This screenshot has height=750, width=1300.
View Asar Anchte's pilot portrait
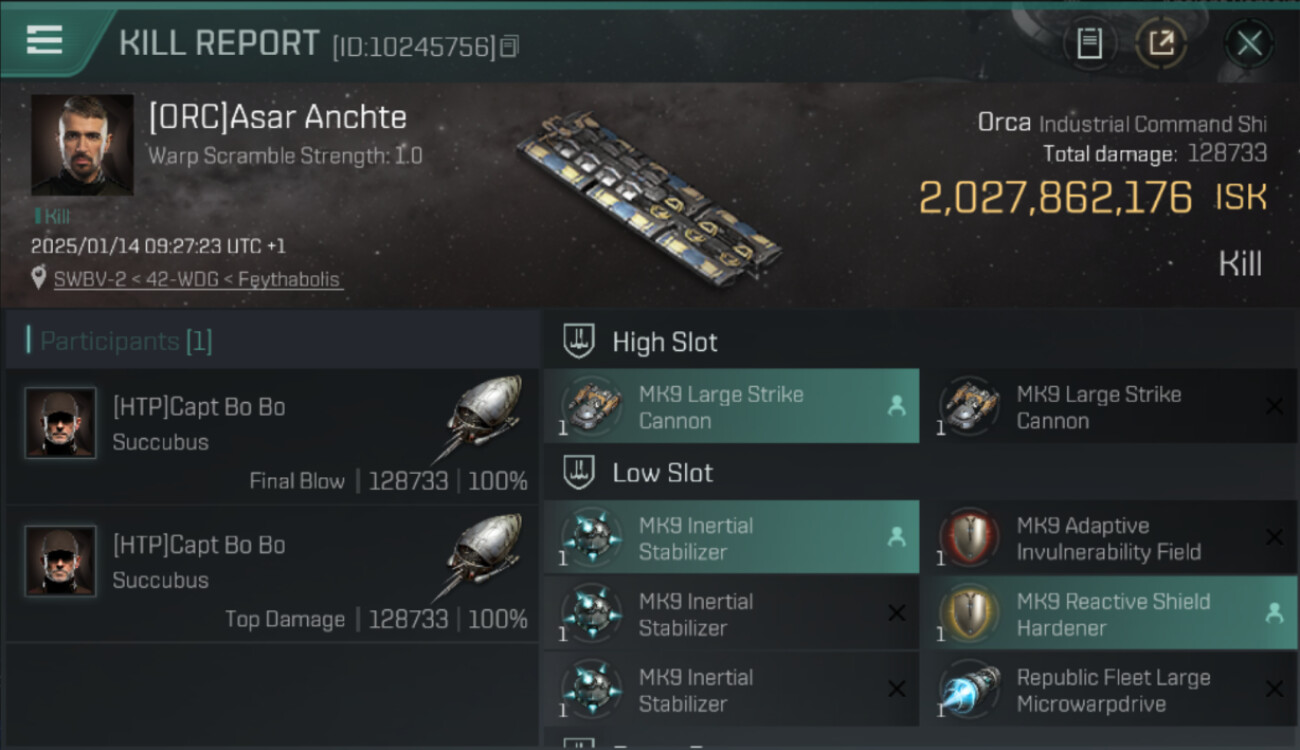click(x=82, y=145)
